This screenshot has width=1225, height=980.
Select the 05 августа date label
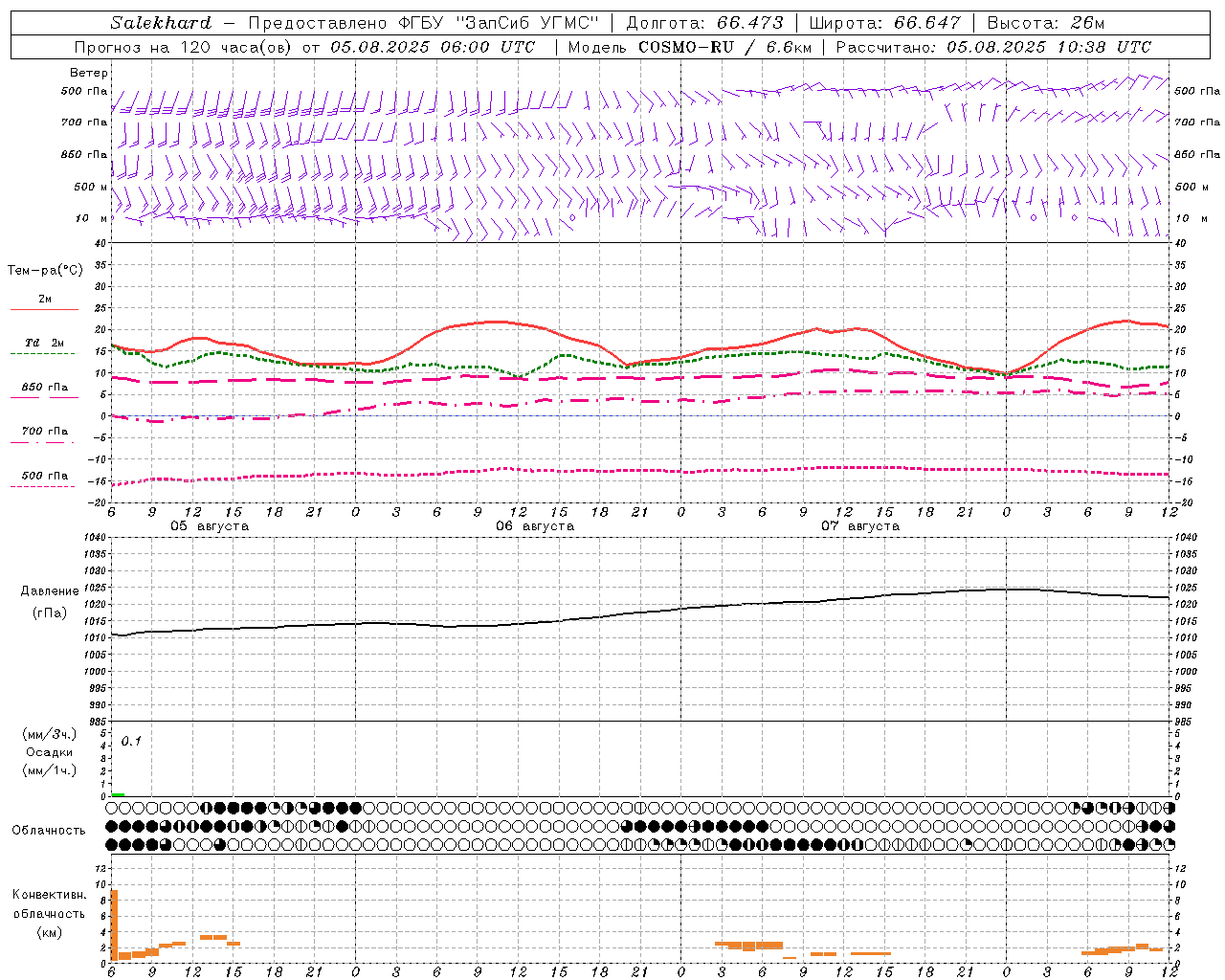pos(210,526)
